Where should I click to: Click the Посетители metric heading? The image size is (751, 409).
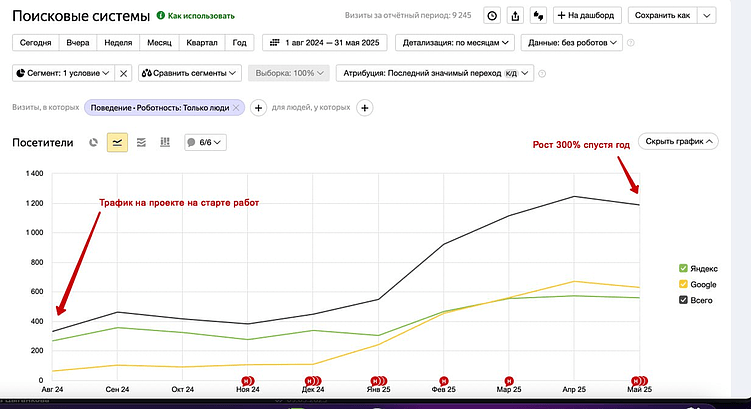click(43, 143)
